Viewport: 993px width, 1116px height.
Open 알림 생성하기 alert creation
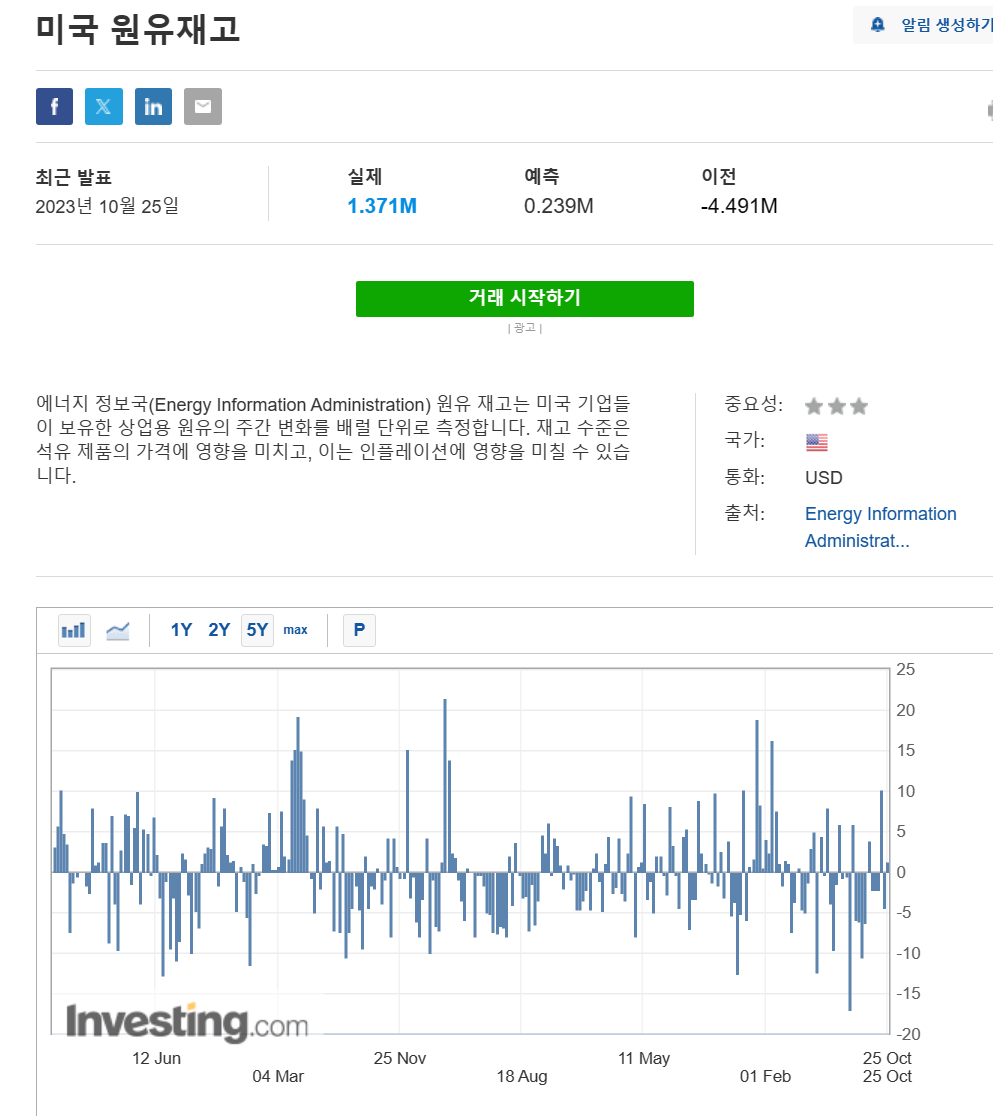(x=946, y=25)
